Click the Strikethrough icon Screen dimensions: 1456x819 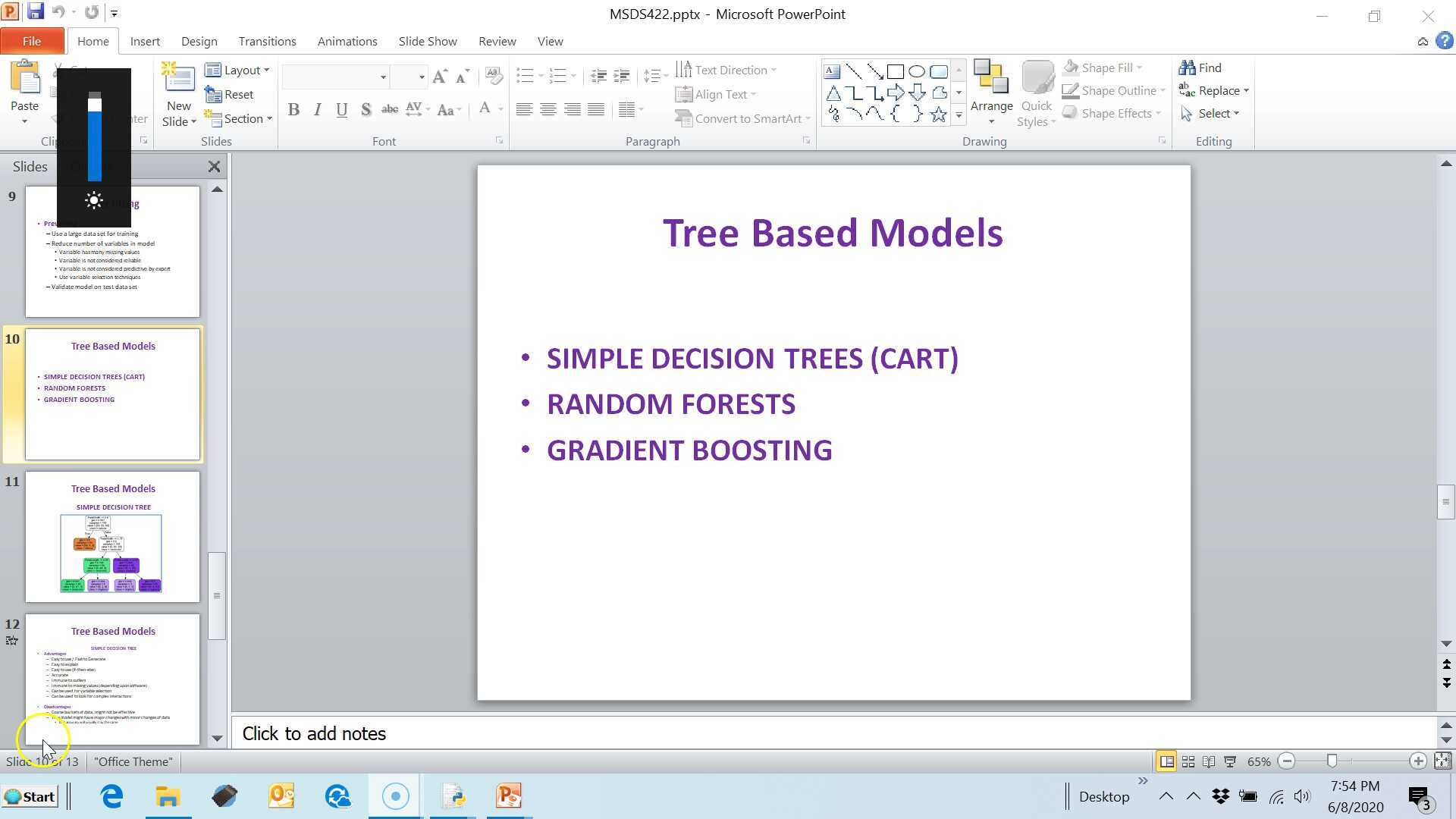pos(389,109)
